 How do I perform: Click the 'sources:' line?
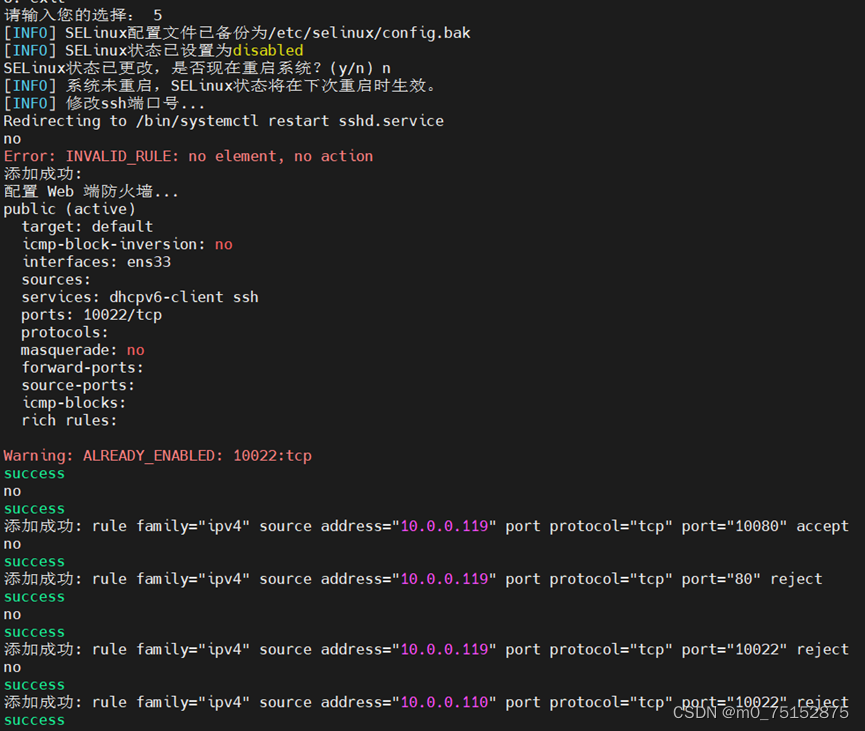(x=56, y=280)
